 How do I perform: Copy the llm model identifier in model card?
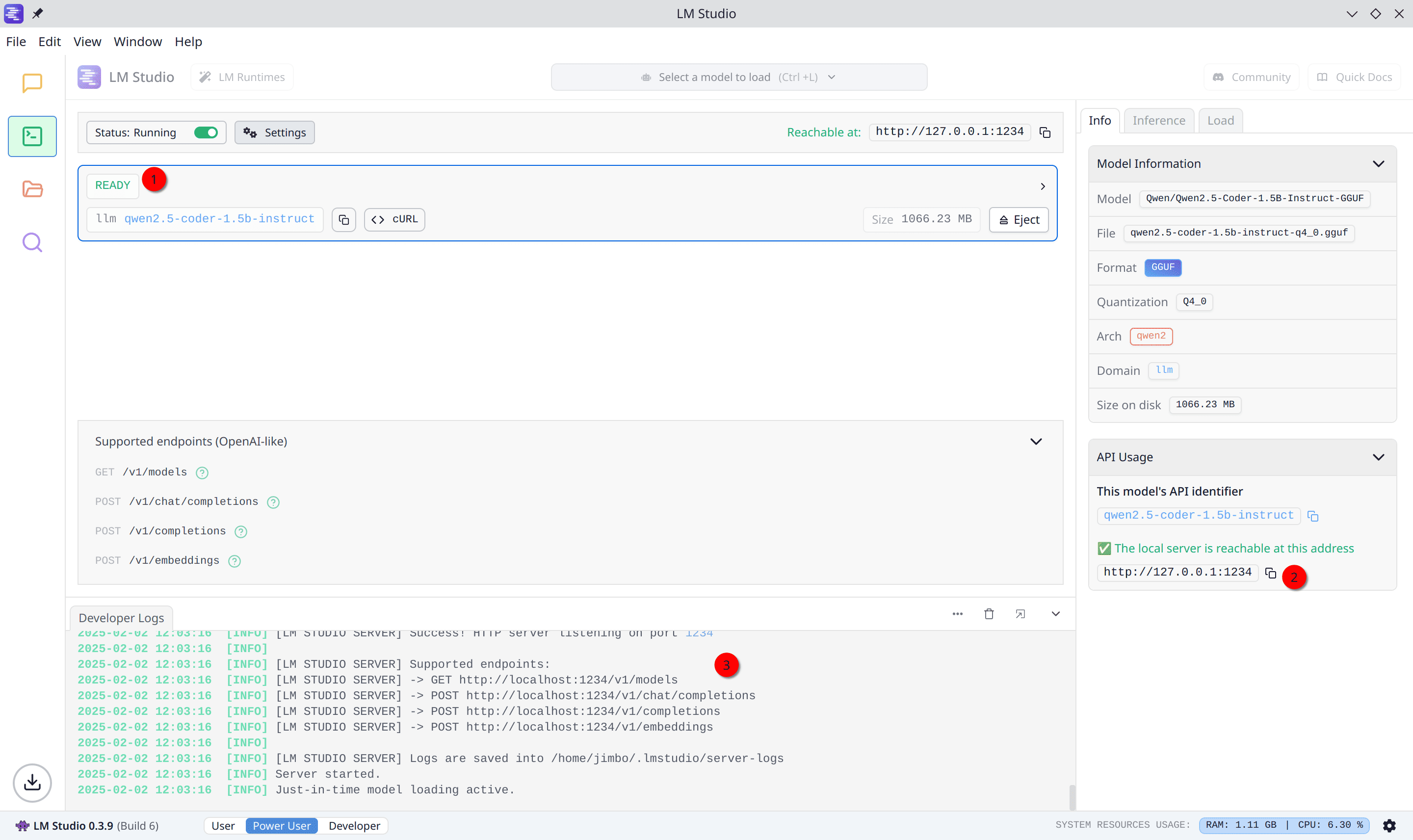(343, 220)
